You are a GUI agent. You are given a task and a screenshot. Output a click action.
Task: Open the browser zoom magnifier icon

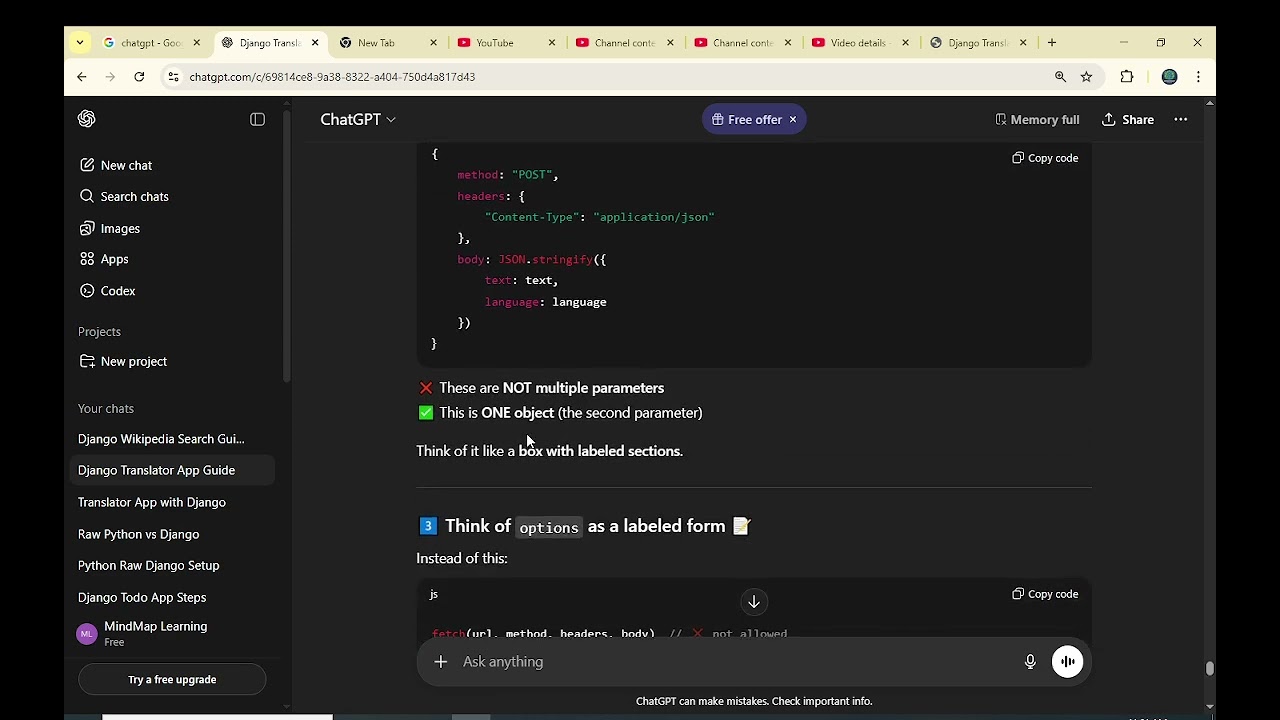tap(1060, 76)
